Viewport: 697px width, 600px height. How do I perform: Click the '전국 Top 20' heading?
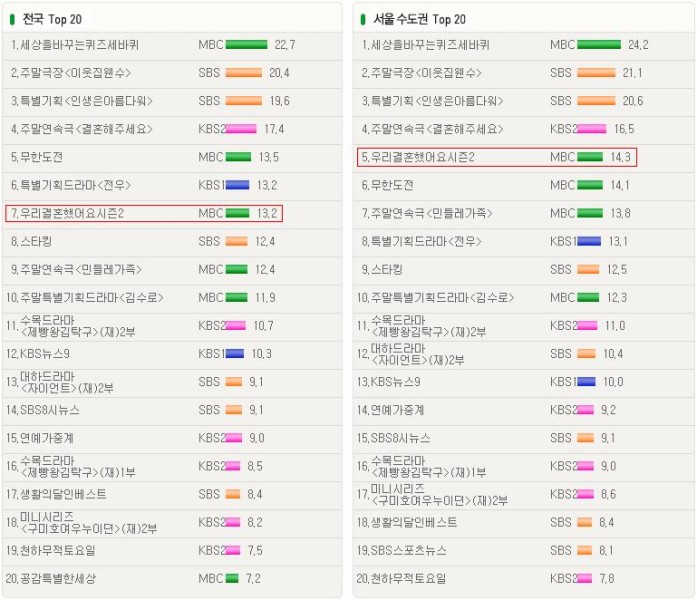(x=52, y=19)
